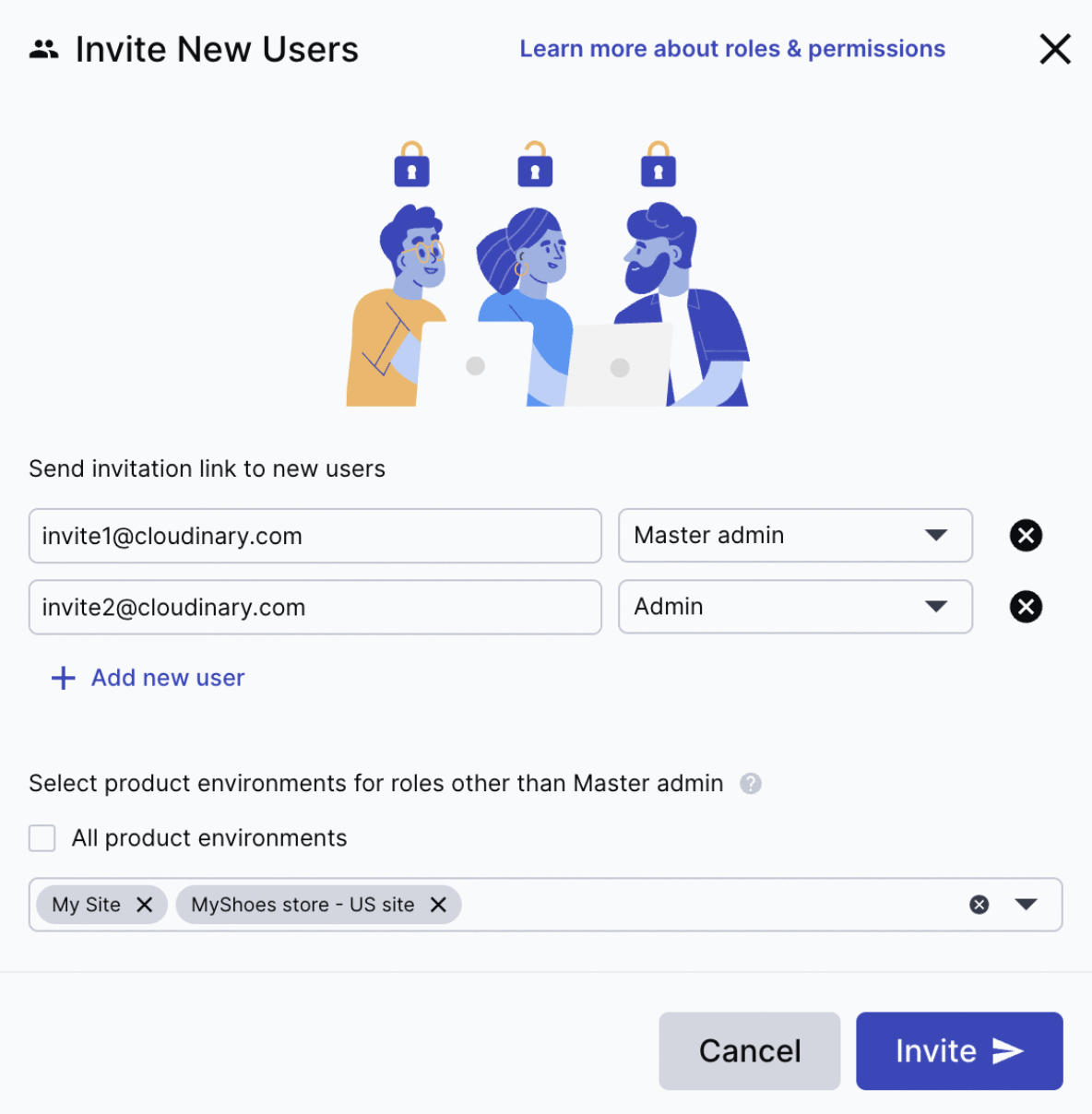Send invitations with the Invite button
Screen dimensions: 1092x1114
959,1051
